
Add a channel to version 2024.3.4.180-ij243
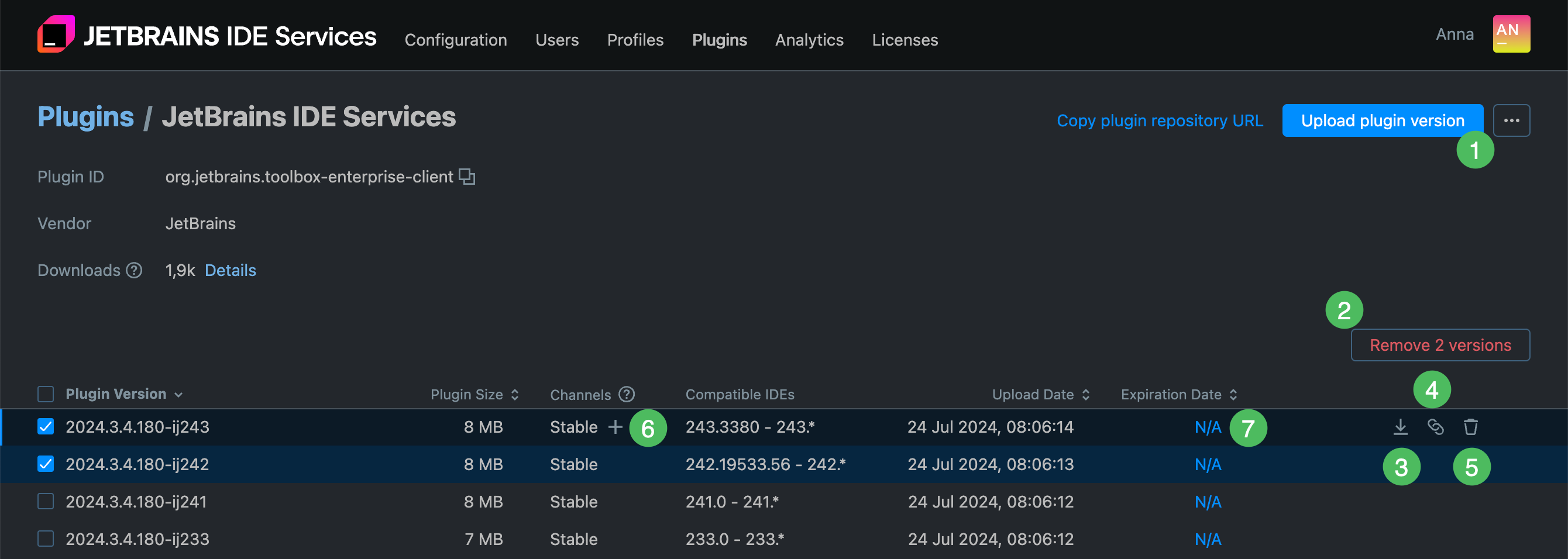(615, 427)
